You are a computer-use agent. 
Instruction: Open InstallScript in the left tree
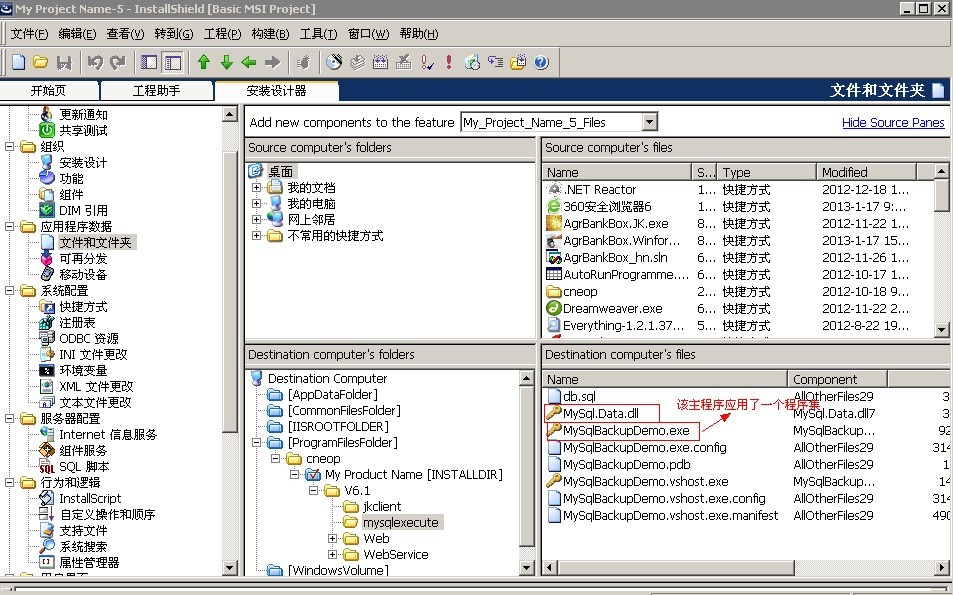pos(90,498)
